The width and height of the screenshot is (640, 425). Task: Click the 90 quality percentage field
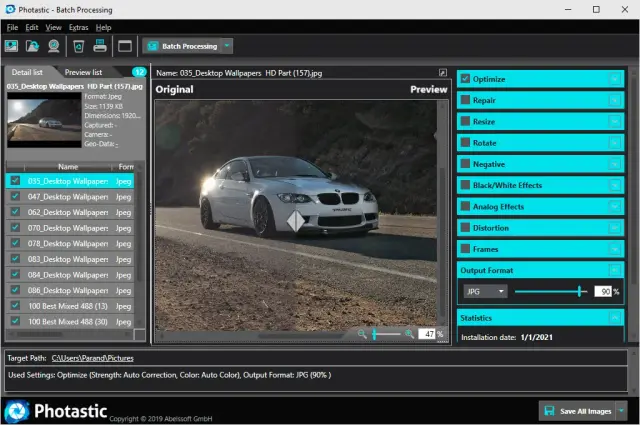click(603, 291)
